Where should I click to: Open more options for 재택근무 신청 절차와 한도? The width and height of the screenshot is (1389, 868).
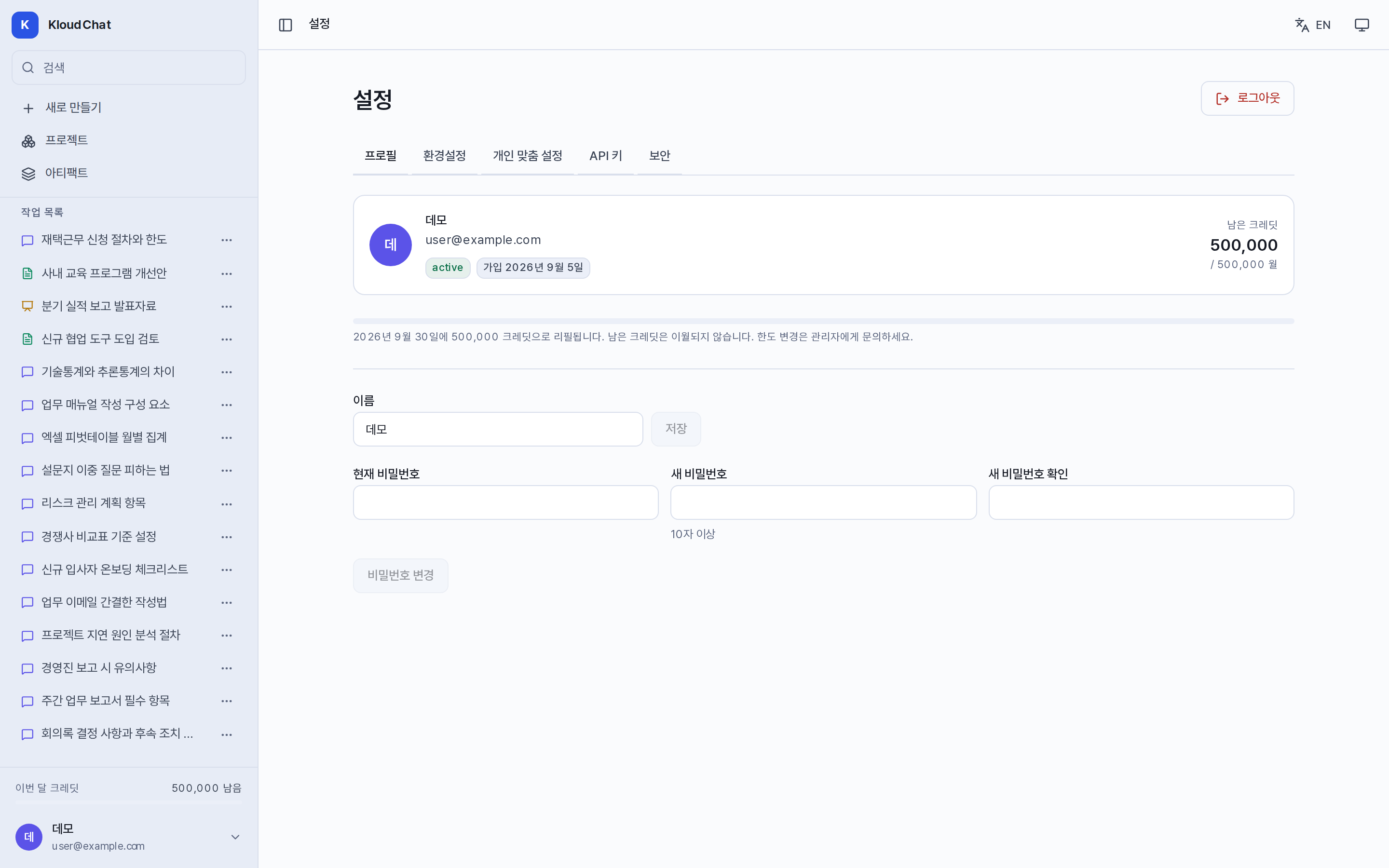(227, 240)
